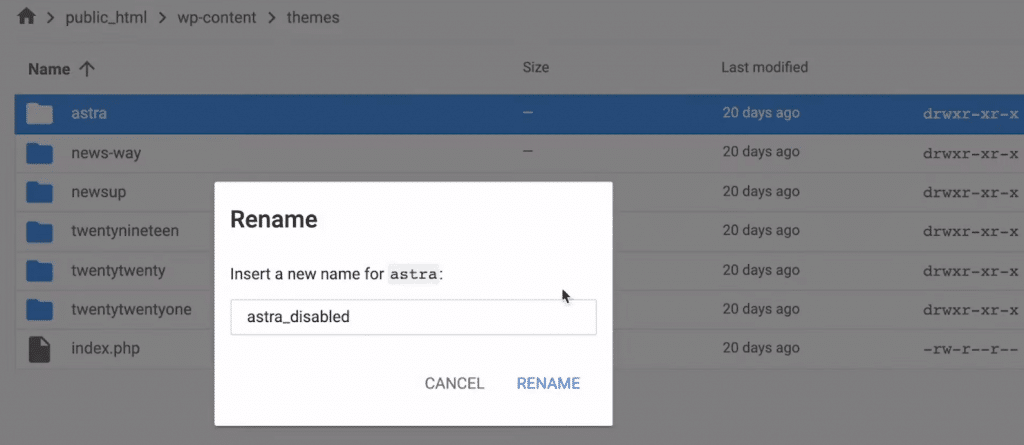Open themes in the breadcrumb
1024x445 pixels.
[313, 18]
